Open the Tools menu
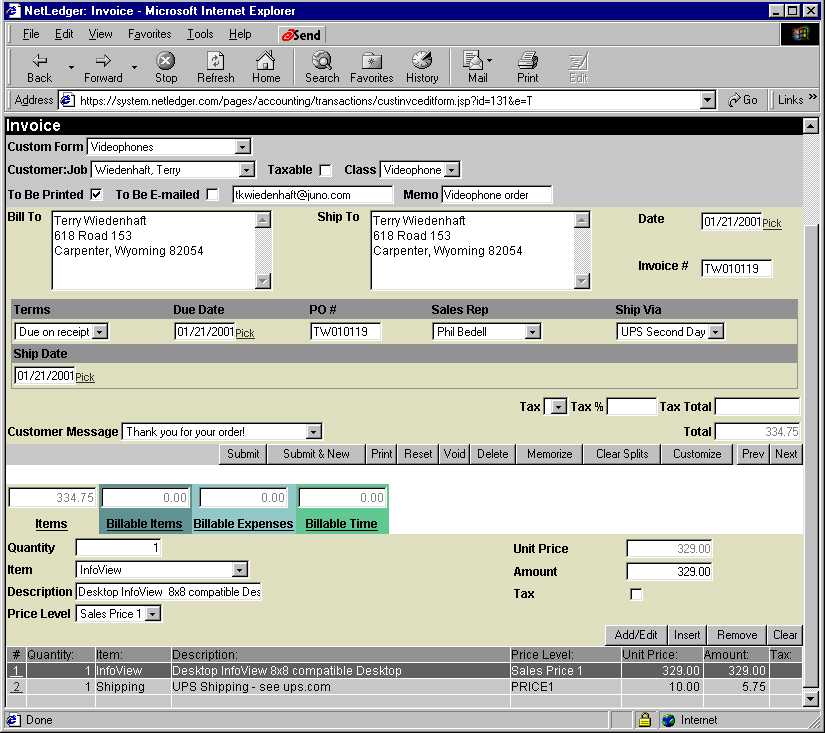The height and width of the screenshot is (733, 825). [x=200, y=34]
